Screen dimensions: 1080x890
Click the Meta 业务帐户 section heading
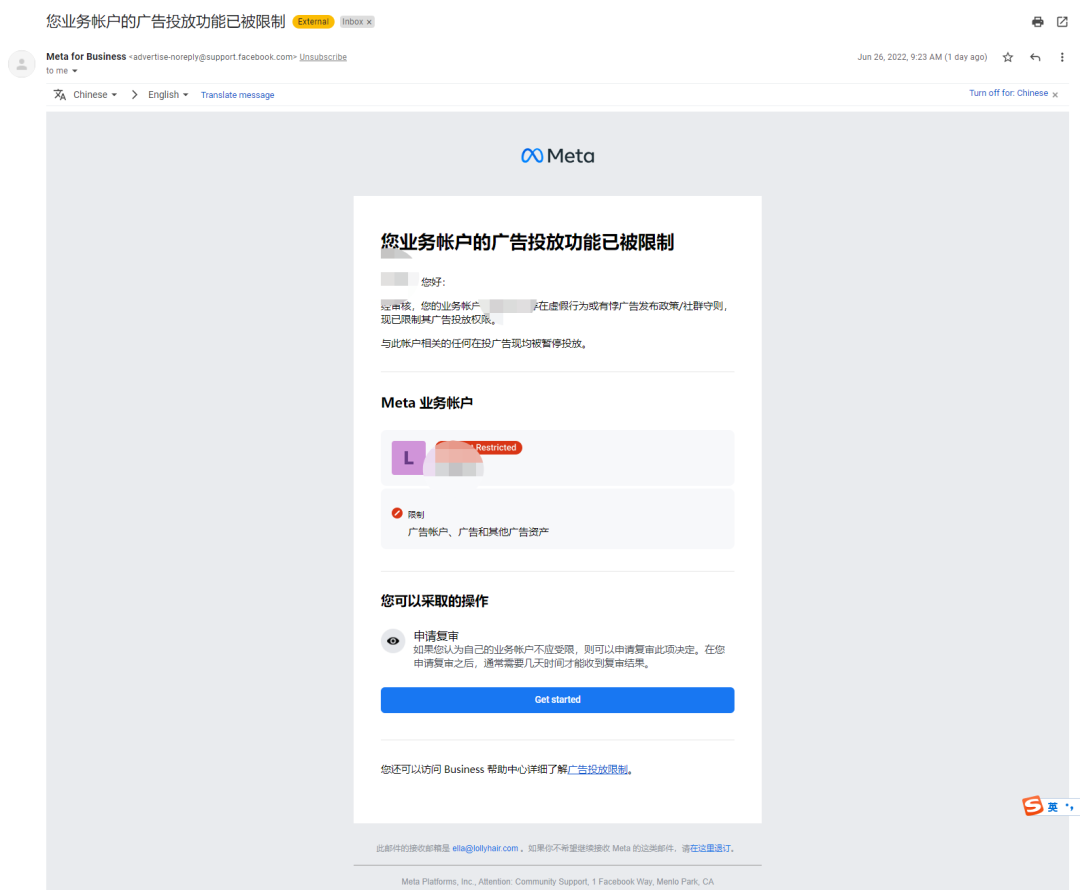tap(427, 403)
